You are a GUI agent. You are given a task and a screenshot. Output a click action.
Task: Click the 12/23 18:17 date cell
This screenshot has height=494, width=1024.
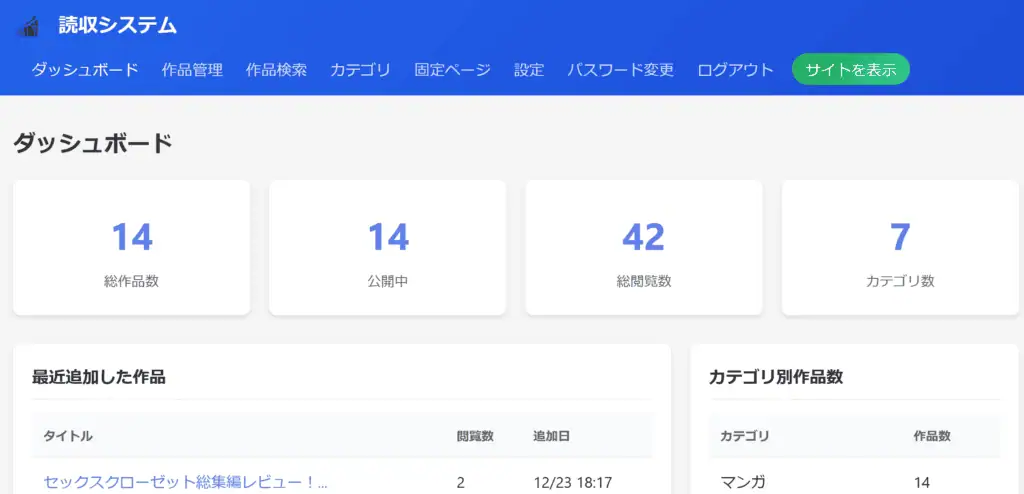572,483
